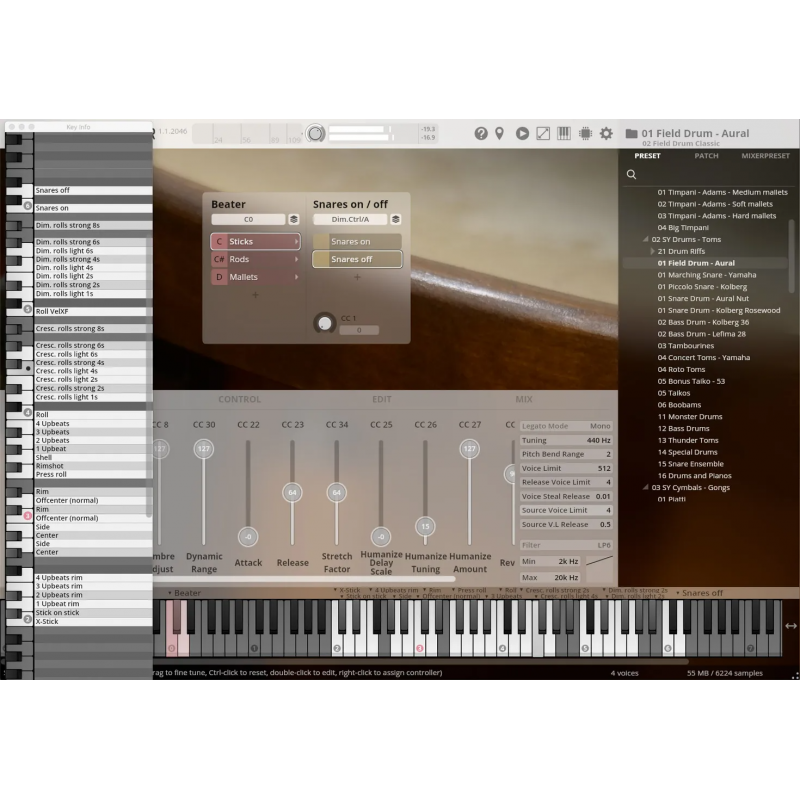The image size is (800, 800).
Task: Click the play preview icon
Action: click(523, 132)
